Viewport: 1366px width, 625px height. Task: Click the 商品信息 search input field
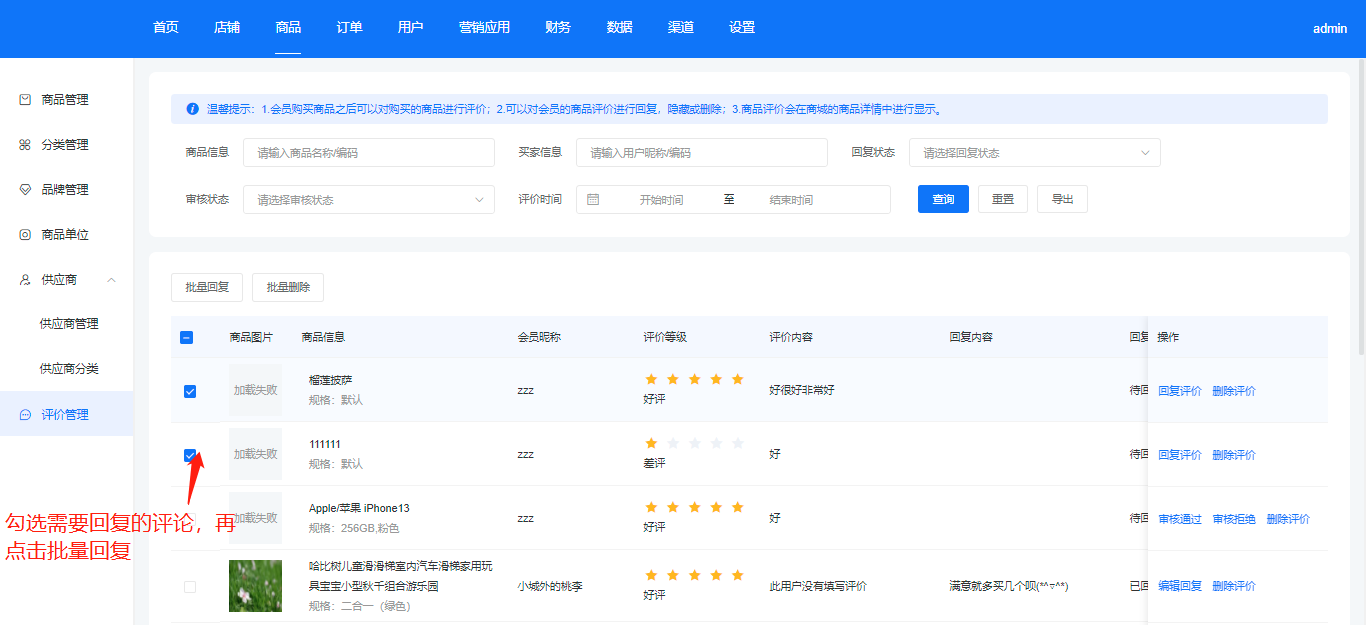369,153
